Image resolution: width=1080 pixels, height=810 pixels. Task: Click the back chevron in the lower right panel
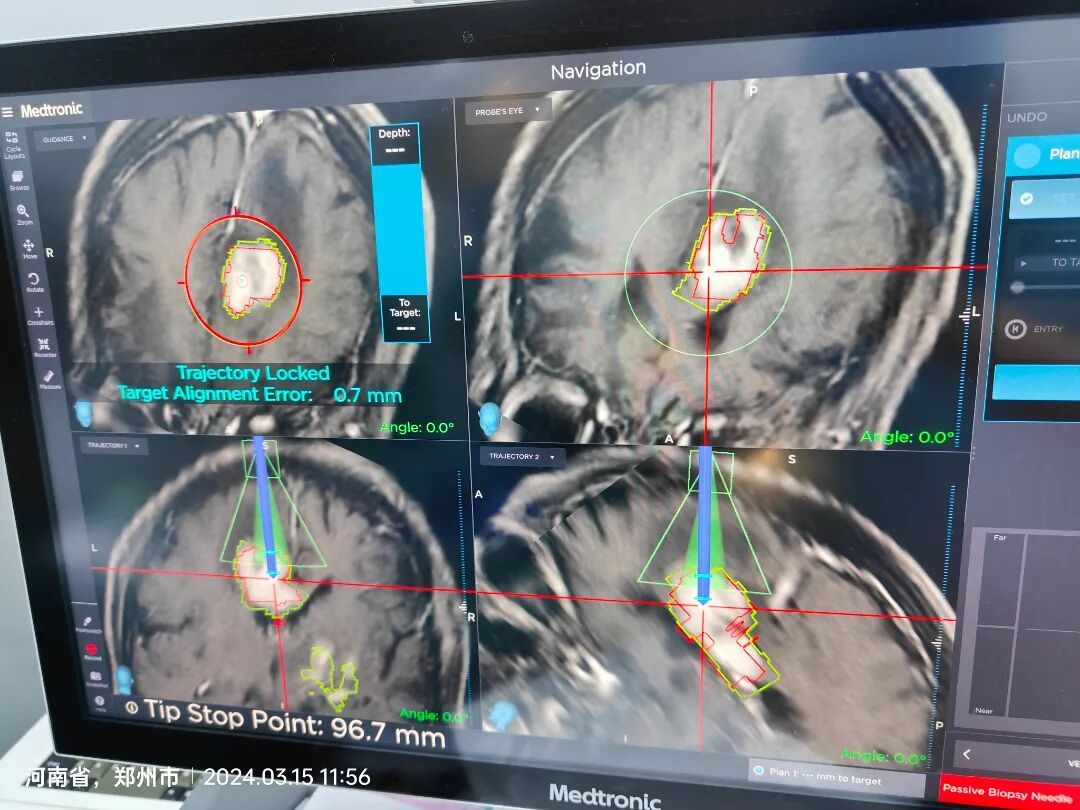(966, 754)
